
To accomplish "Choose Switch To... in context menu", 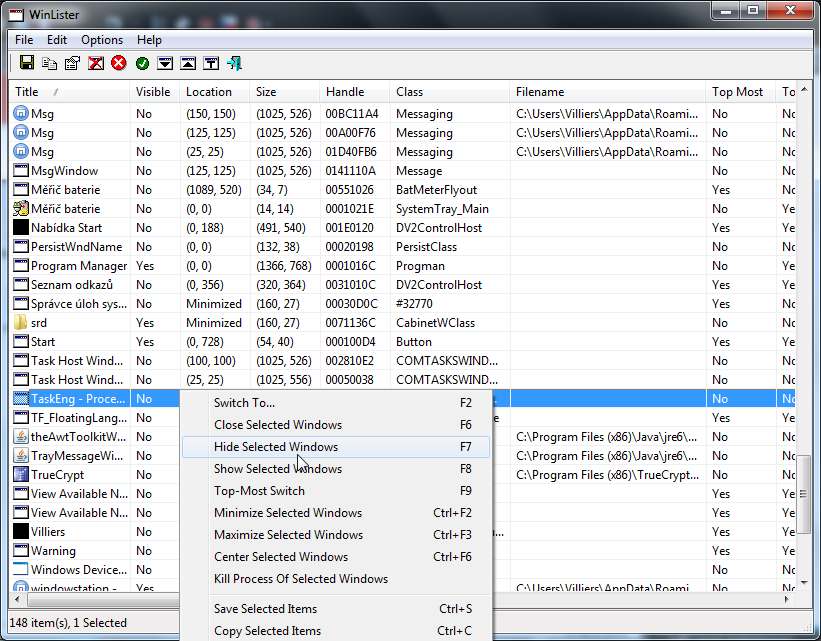I will pos(336,403).
